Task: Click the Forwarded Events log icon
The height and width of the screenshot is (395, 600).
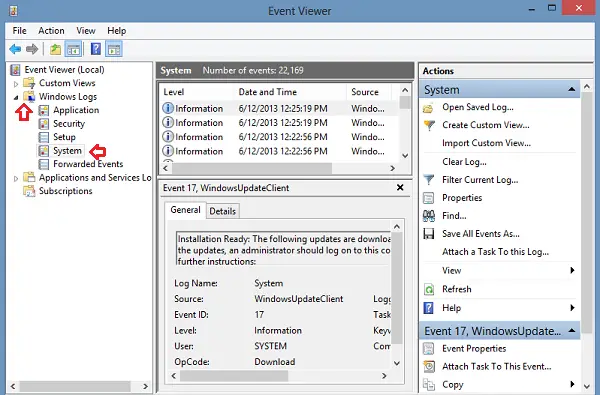Action: tap(44, 164)
